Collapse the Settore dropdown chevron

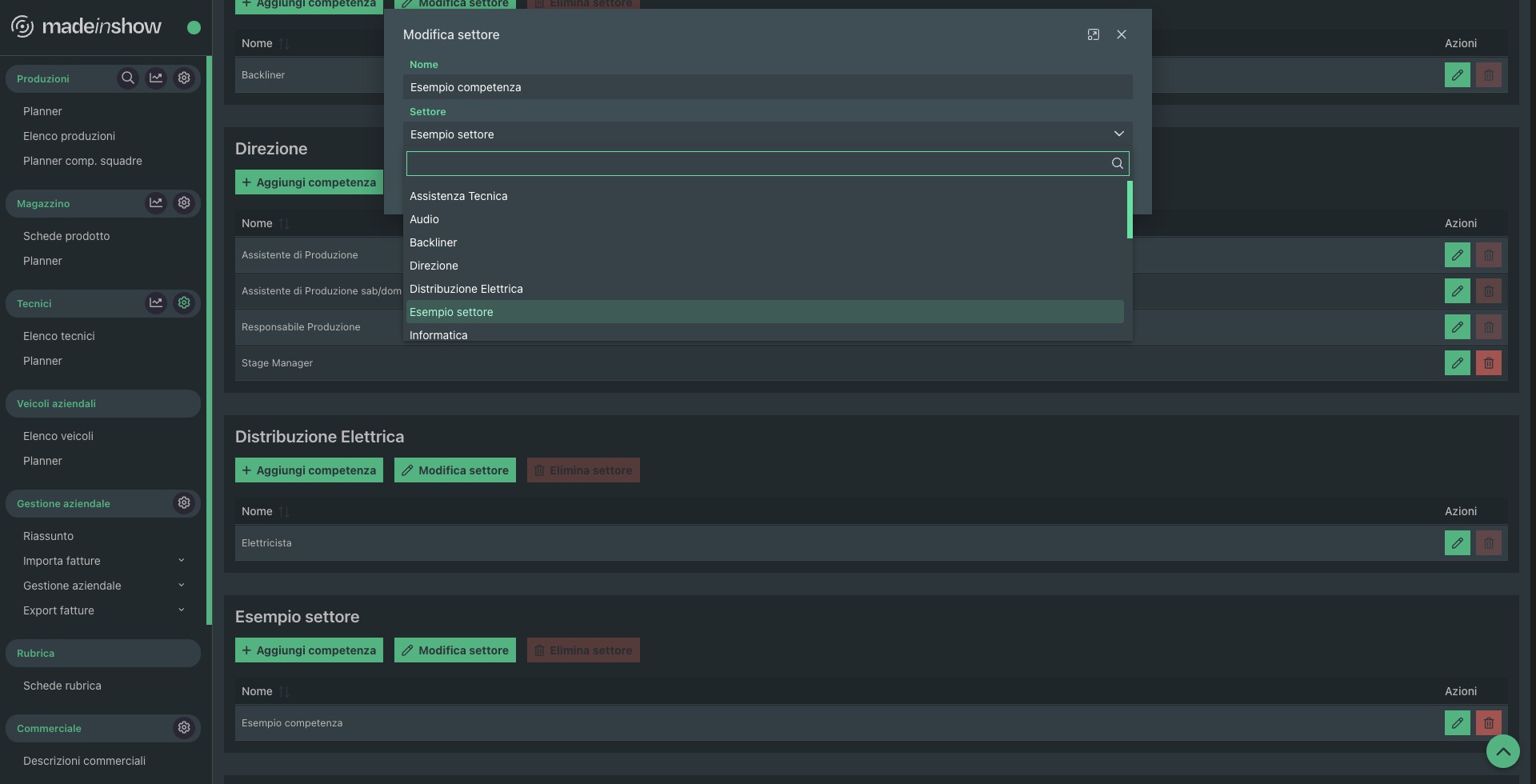(1118, 134)
